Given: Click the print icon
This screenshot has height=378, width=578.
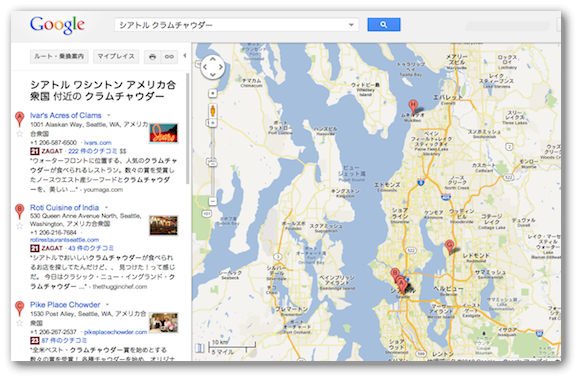Looking at the screenshot, I should click(153, 57).
